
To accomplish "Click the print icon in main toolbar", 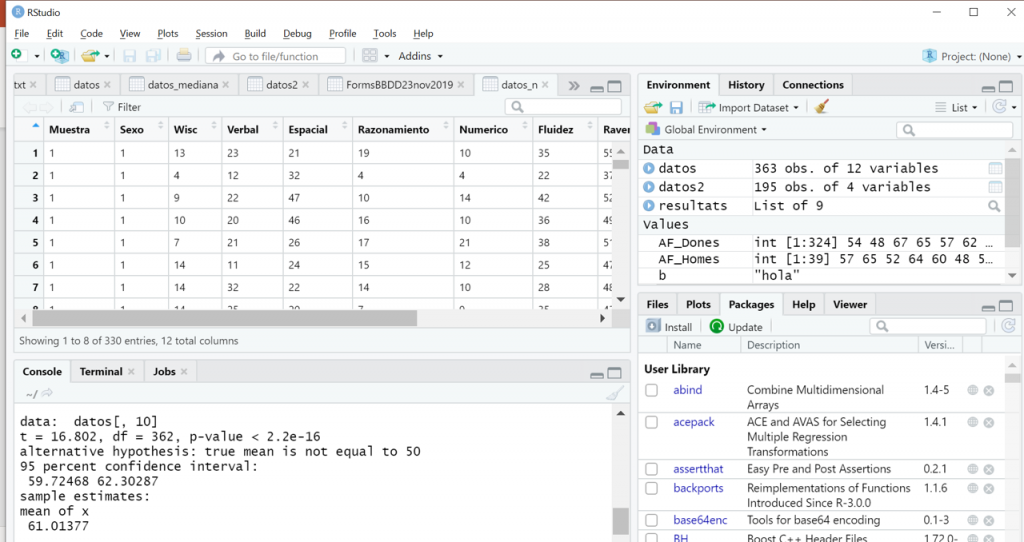I will click(184, 56).
